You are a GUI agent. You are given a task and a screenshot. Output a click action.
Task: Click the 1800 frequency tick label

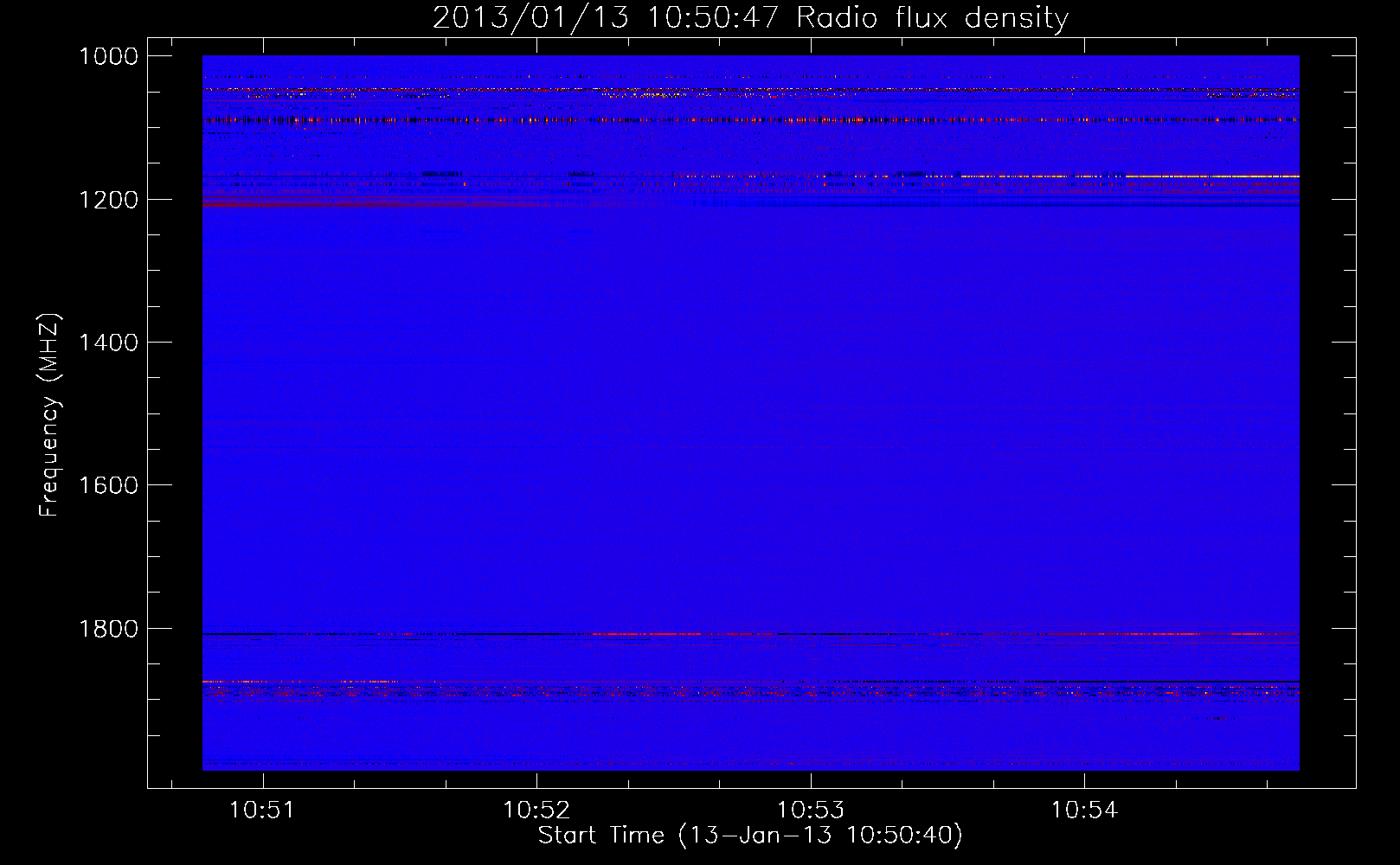[x=108, y=629]
